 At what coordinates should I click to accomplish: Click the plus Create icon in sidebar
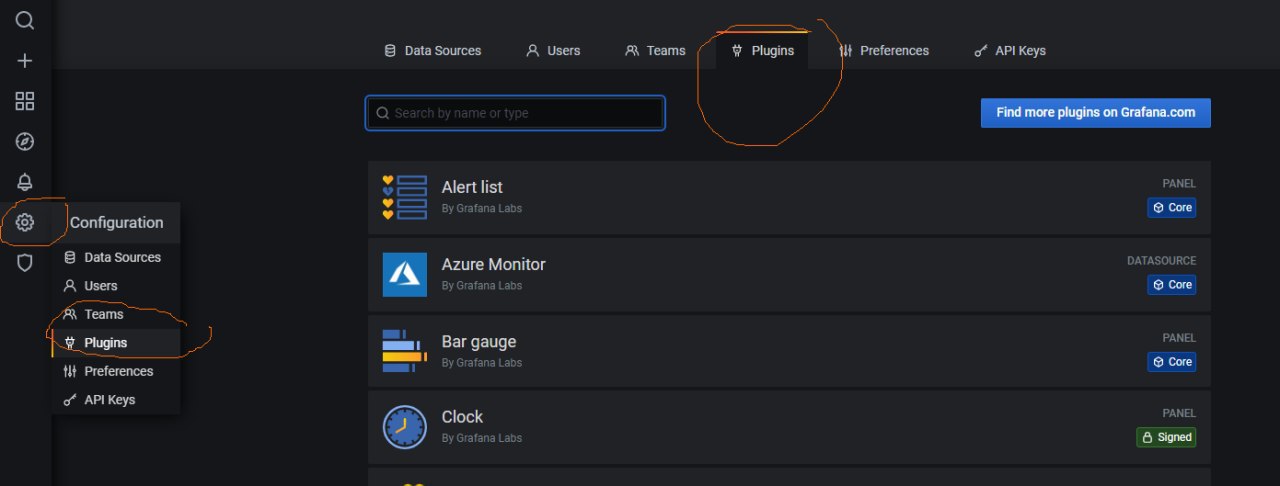coord(25,61)
